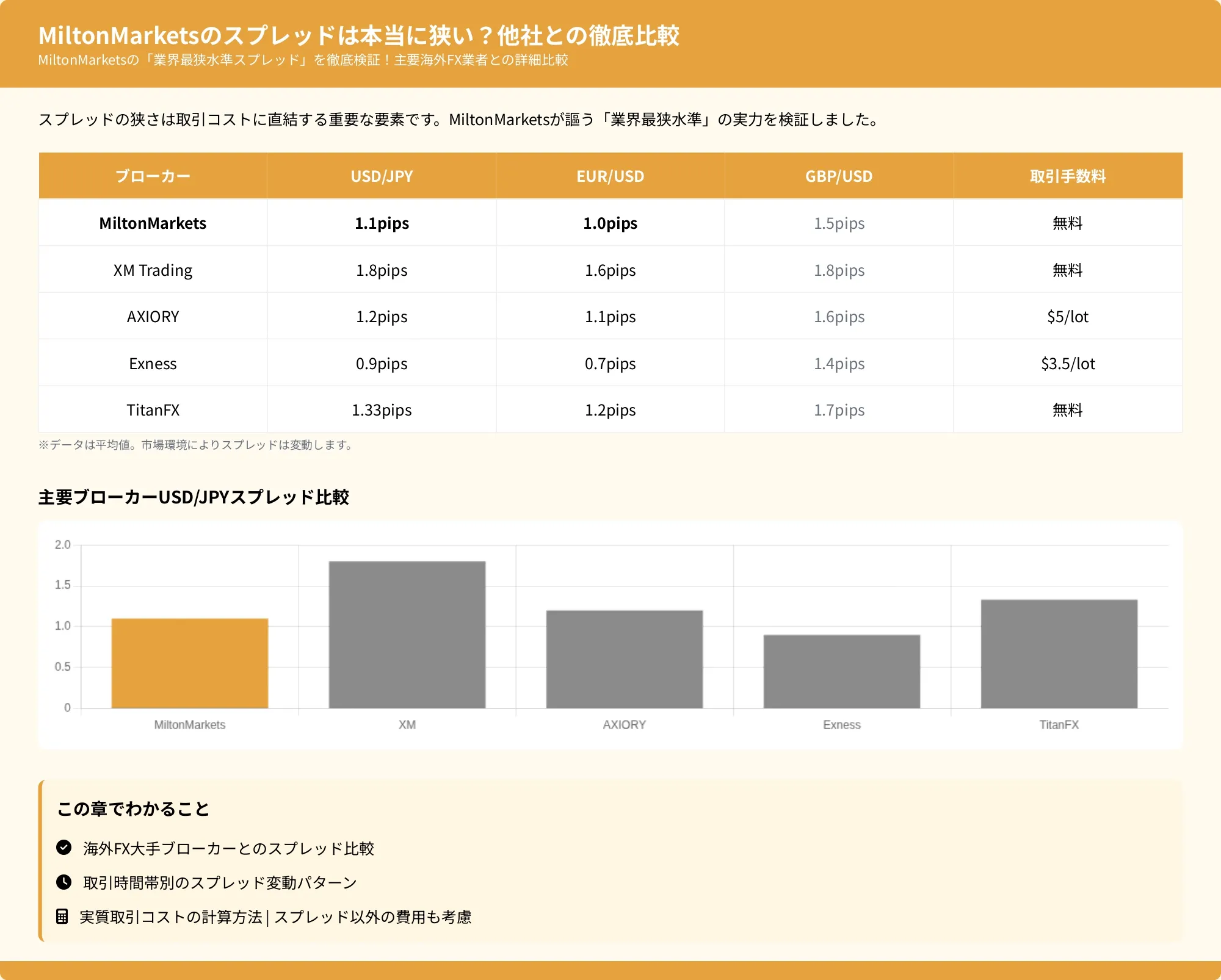Click the XM bar in the chart
This screenshot has height=980, width=1221.
point(407,635)
